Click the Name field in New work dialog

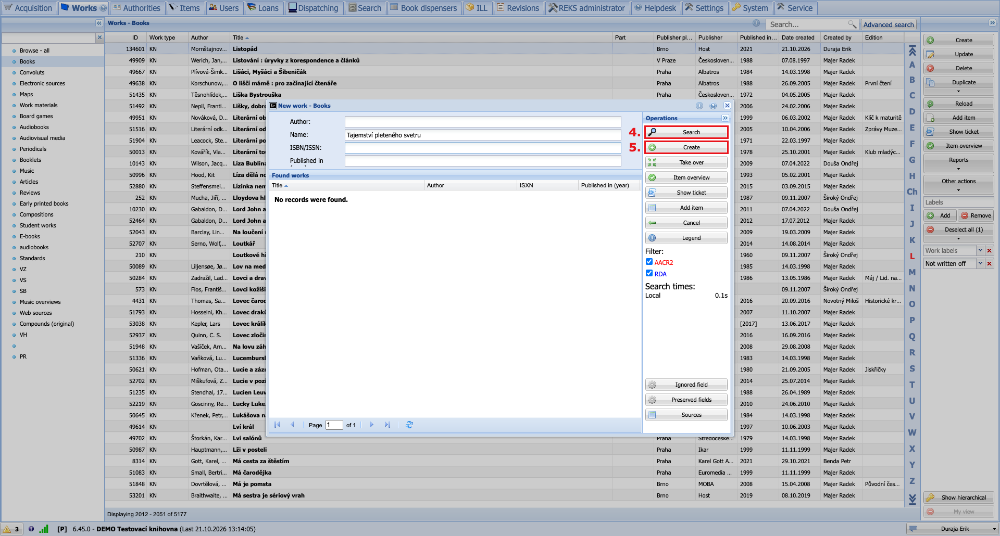(483, 135)
